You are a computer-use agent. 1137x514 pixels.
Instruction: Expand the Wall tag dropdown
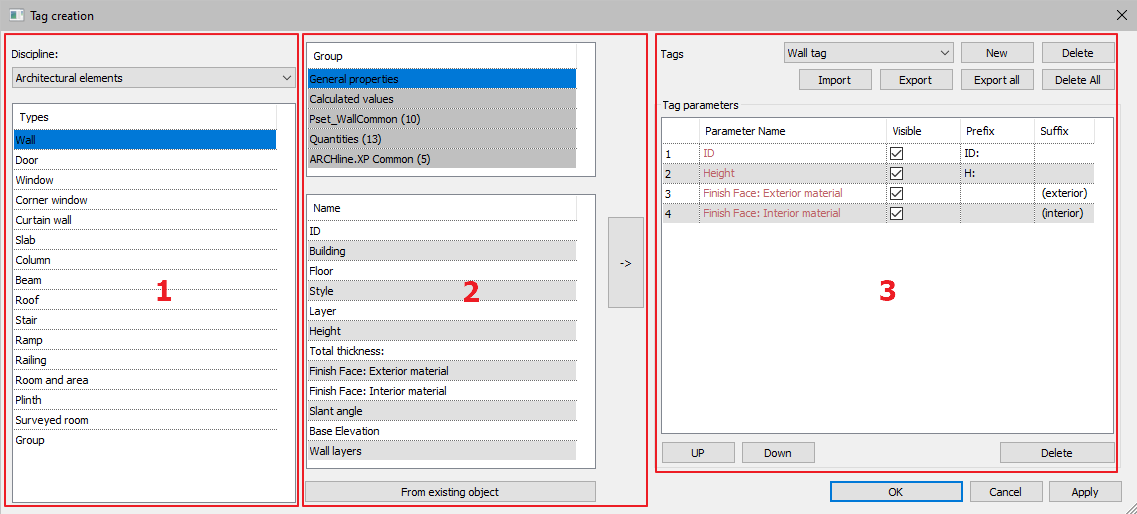point(868,53)
